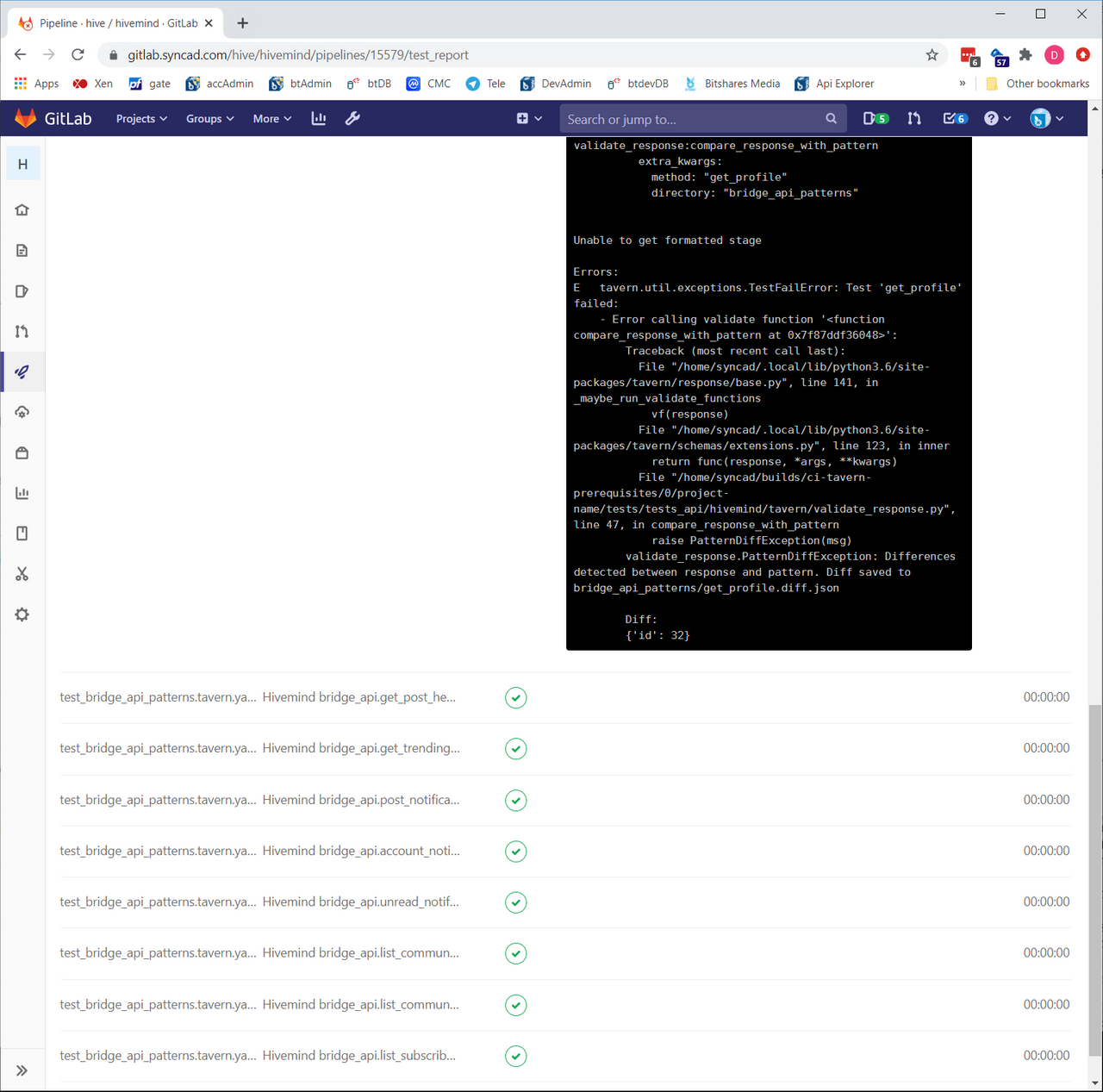Click passed status icon for post_notifica... row
Viewport: 1103px width, 1092px height.
point(515,800)
